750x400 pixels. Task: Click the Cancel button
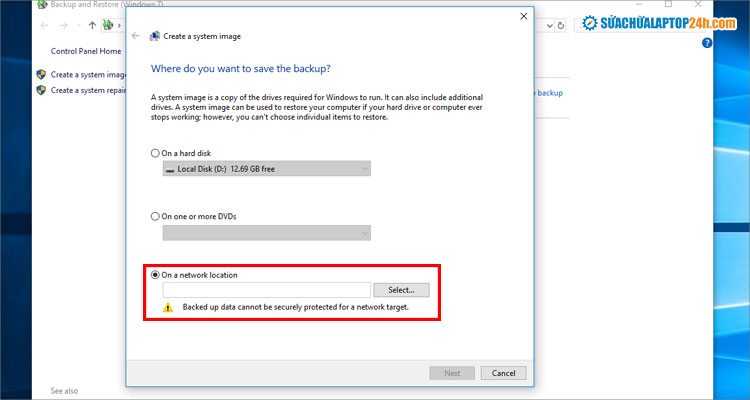(x=503, y=373)
